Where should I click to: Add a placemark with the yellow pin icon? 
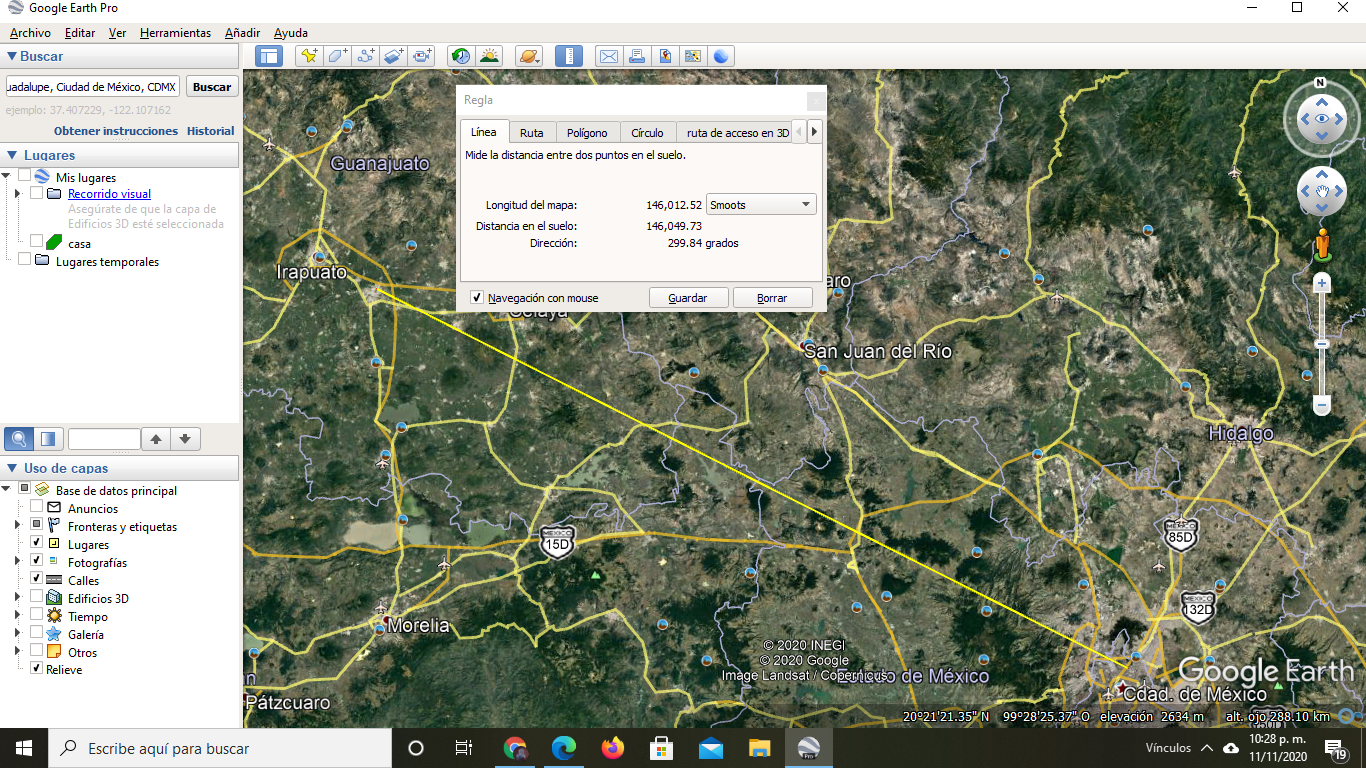(x=309, y=56)
